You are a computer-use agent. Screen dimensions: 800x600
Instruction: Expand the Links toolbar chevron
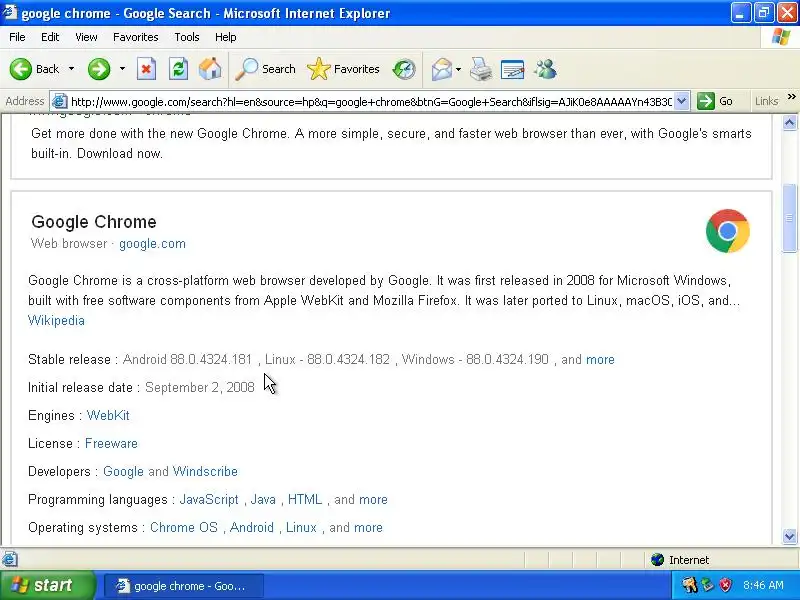point(791,97)
